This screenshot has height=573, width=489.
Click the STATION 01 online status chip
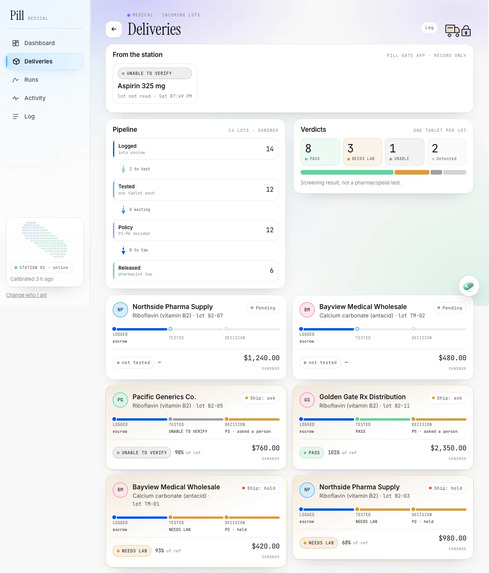tap(42, 267)
